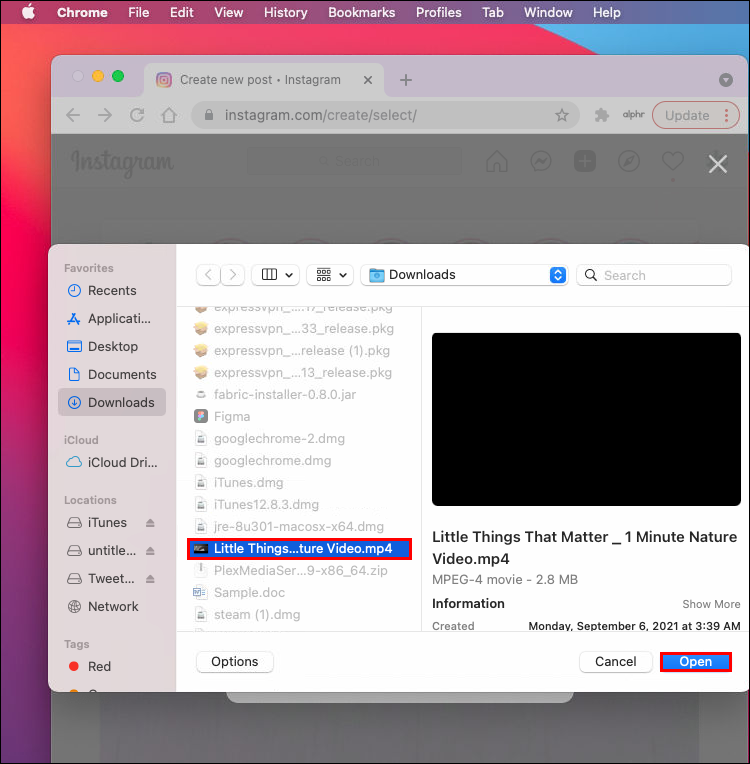Open the Chrome menu in menu bar
Image resolution: width=750 pixels, height=764 pixels.
(82, 12)
